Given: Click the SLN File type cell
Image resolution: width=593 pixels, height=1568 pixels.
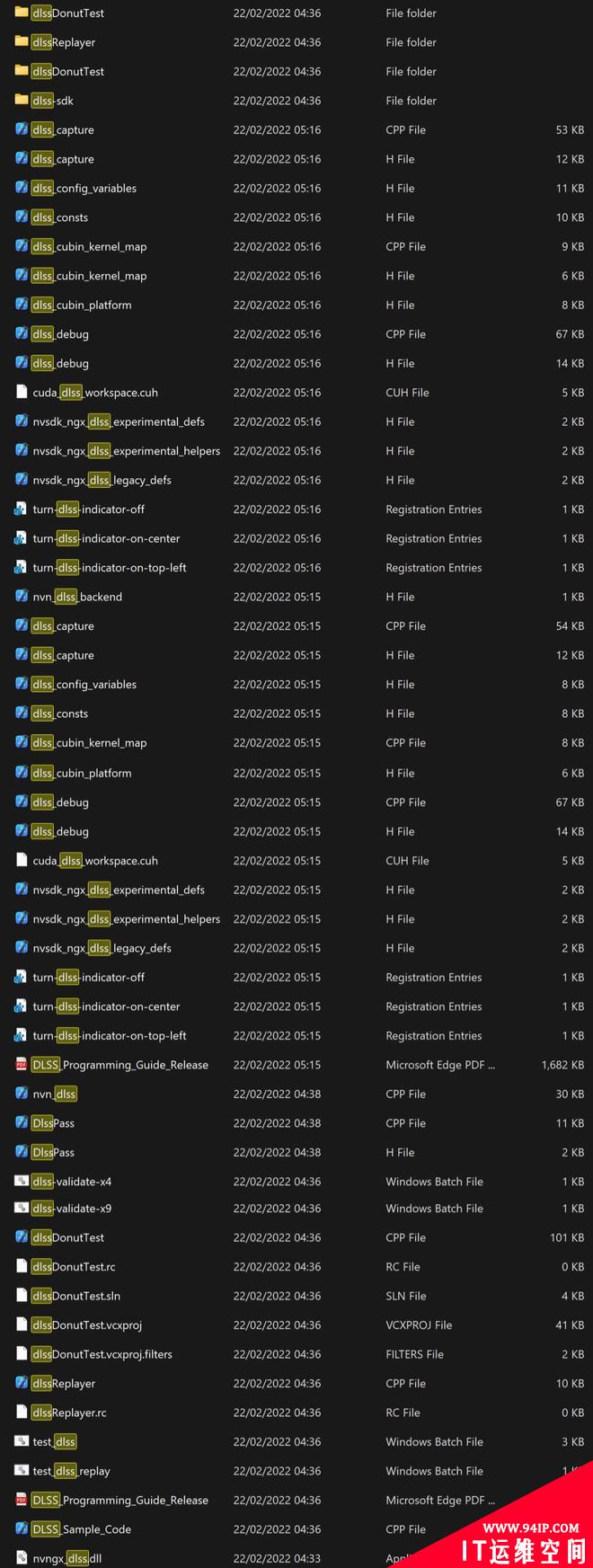Looking at the screenshot, I should pyautogui.click(x=406, y=1296).
